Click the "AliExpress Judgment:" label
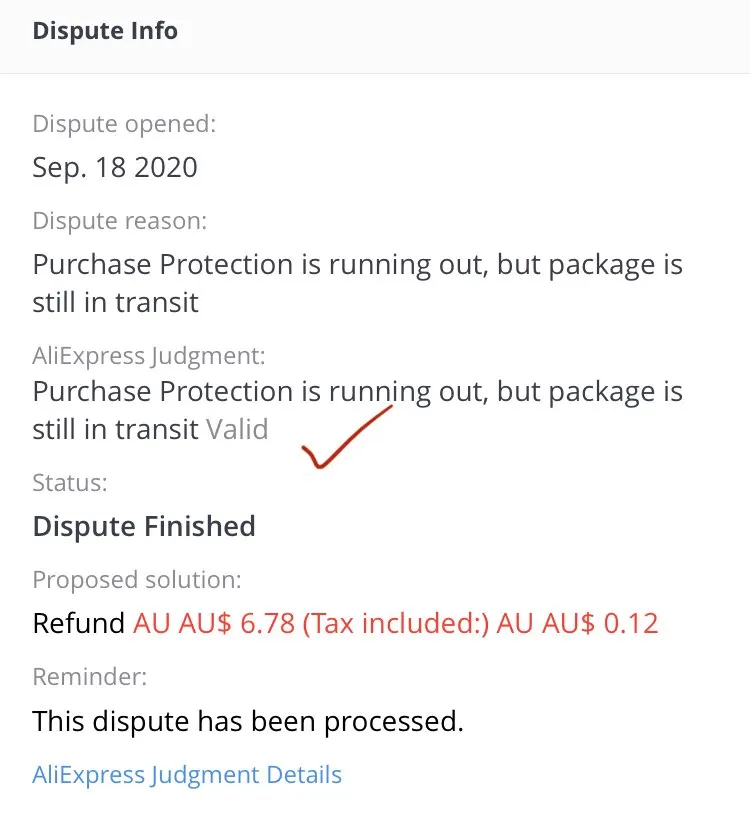Screen dimensions: 750x825 tap(149, 354)
